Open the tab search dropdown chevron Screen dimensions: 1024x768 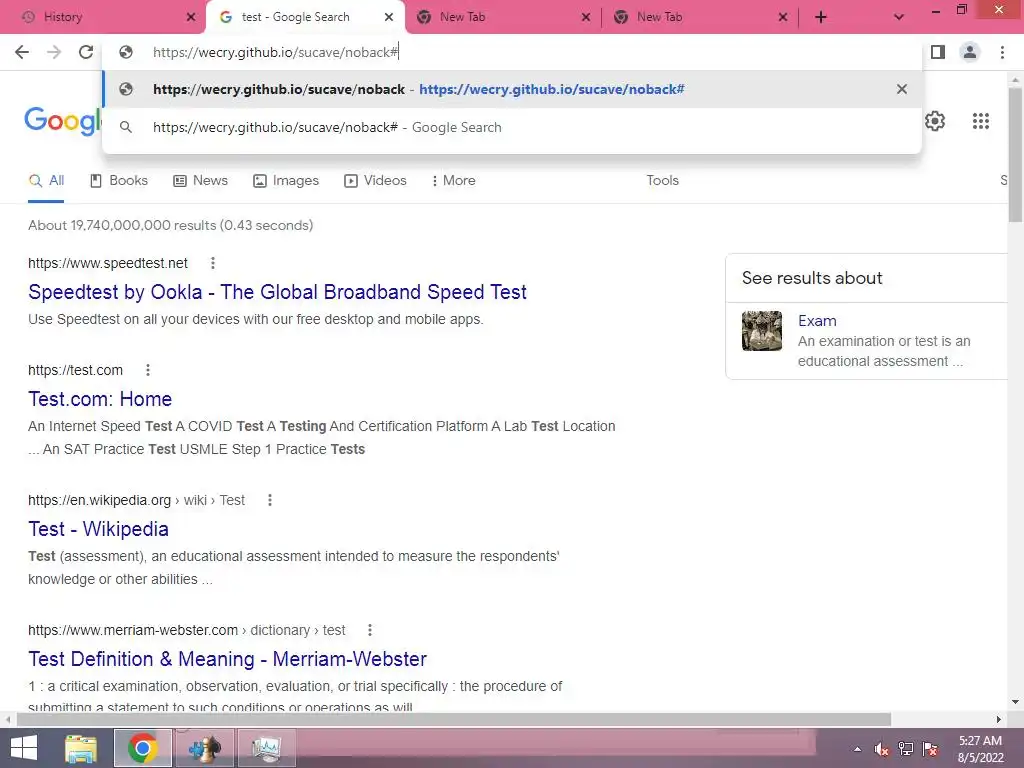coord(899,18)
